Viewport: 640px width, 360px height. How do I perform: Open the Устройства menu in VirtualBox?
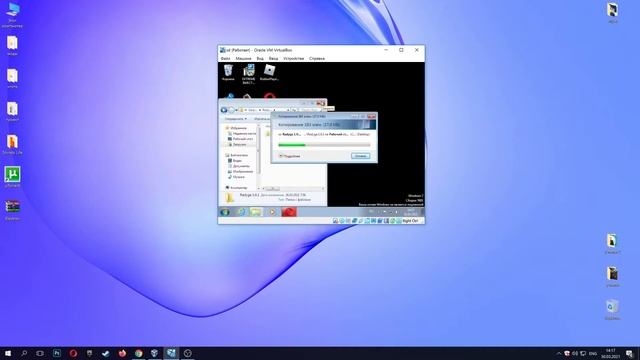[293, 59]
